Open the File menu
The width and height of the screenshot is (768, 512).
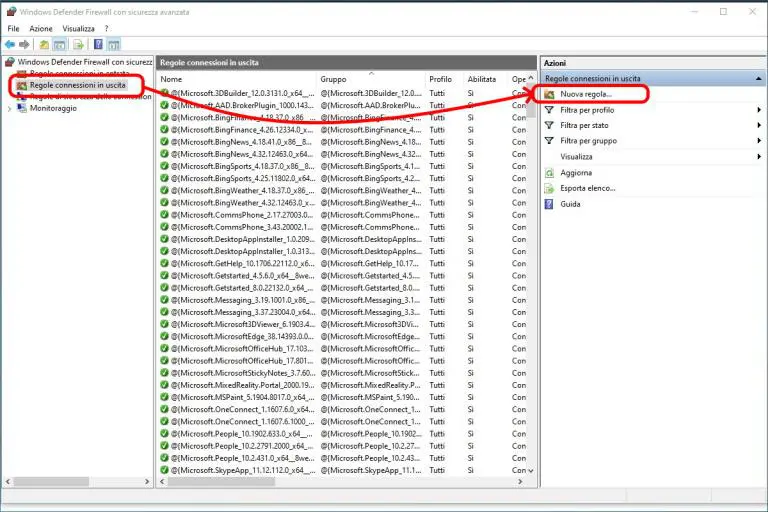coord(13,28)
